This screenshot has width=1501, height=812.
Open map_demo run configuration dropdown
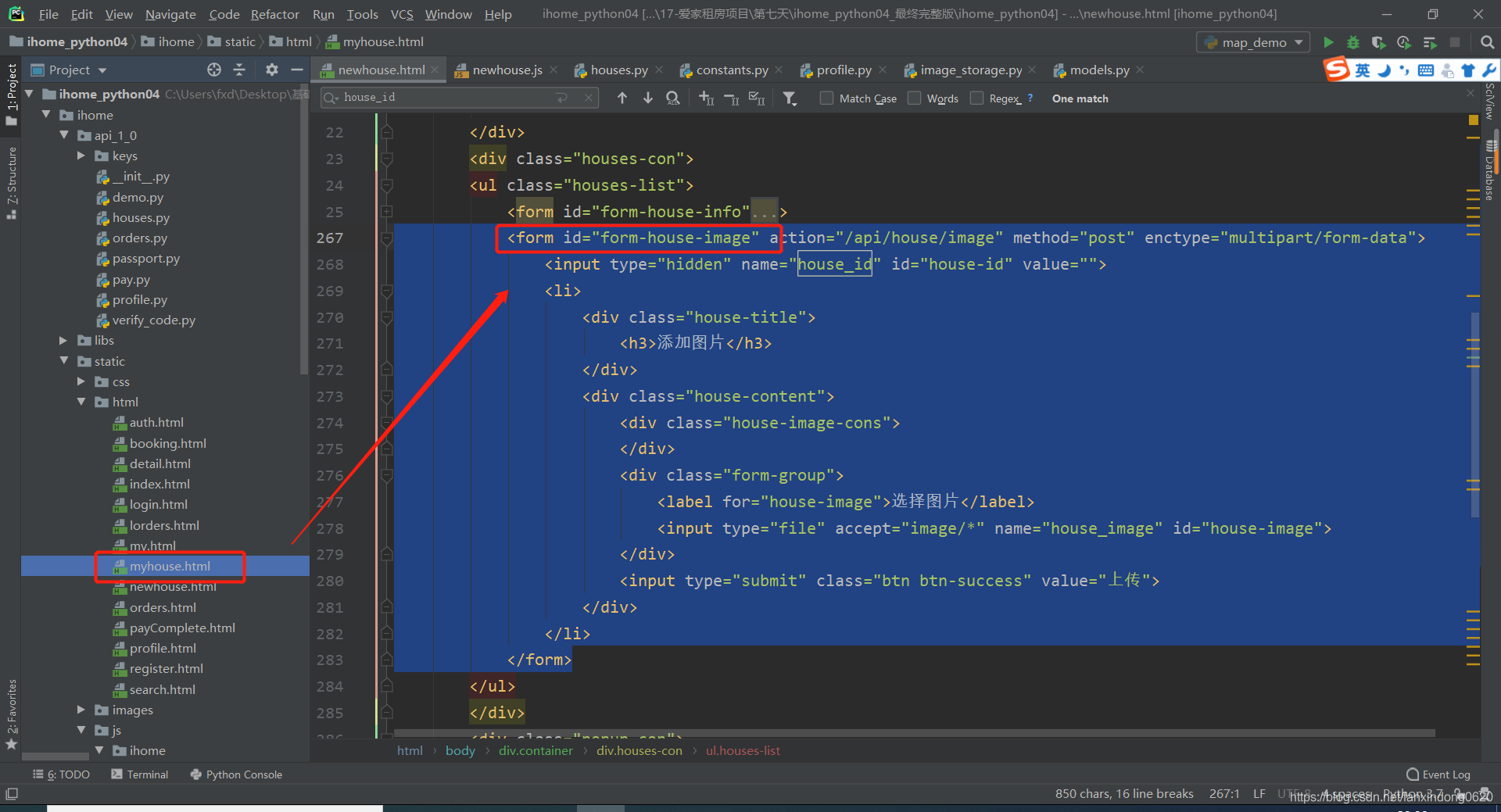pyautogui.click(x=1254, y=42)
